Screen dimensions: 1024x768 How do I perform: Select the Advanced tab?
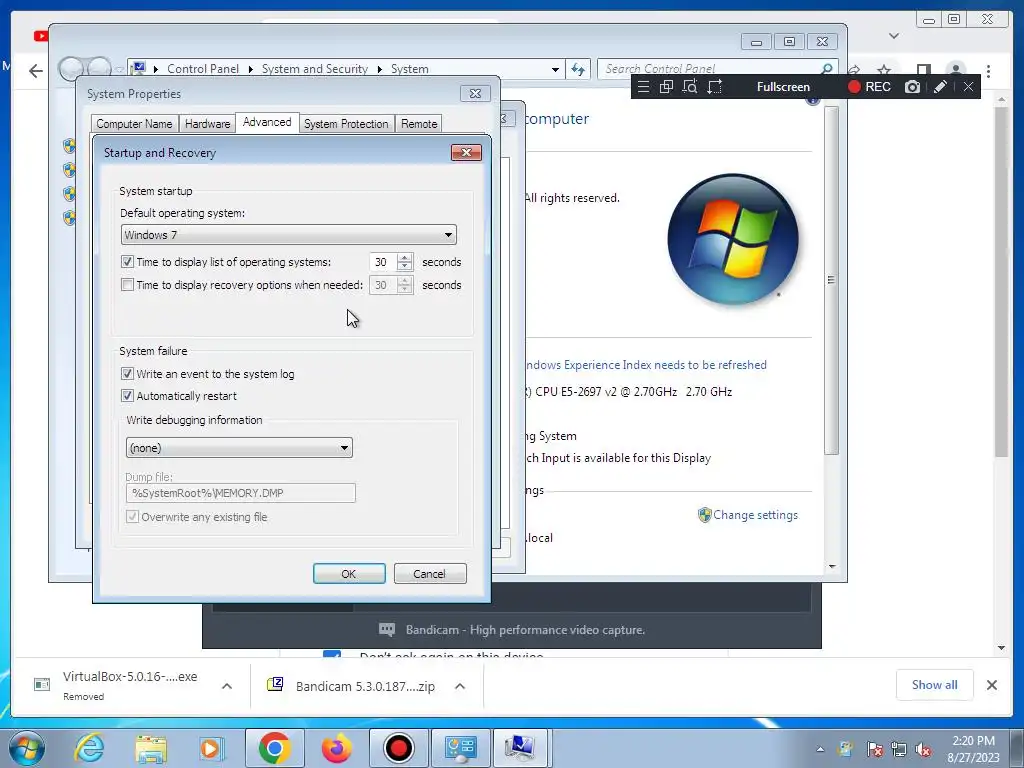click(267, 122)
